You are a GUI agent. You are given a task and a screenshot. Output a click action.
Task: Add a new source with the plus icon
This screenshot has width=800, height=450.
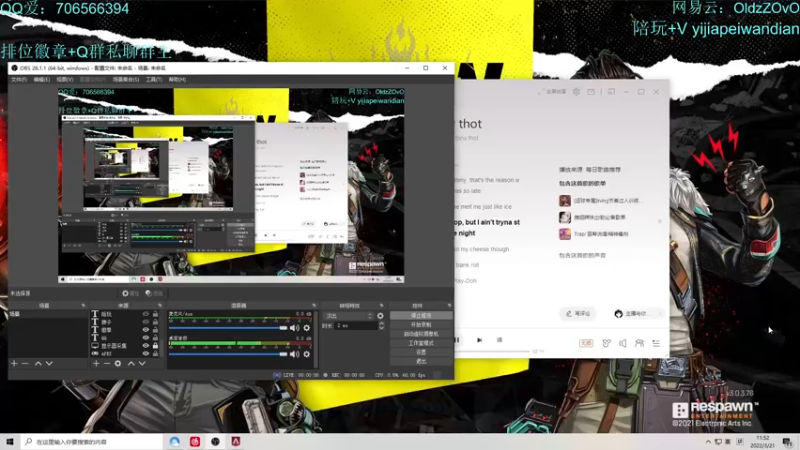coord(96,363)
